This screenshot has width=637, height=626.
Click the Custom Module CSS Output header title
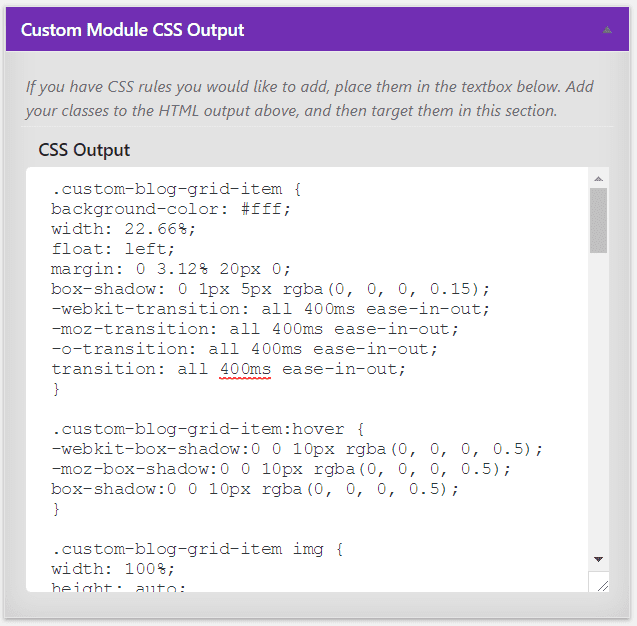[132, 30]
